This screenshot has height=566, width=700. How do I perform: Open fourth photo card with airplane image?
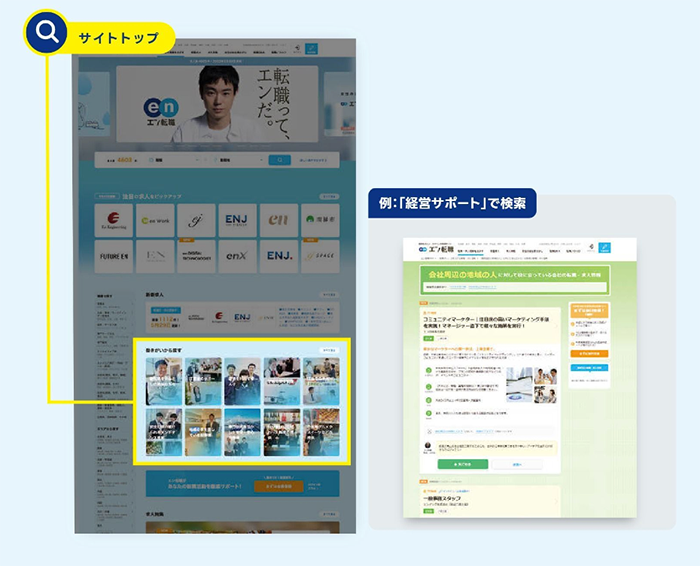point(282,381)
